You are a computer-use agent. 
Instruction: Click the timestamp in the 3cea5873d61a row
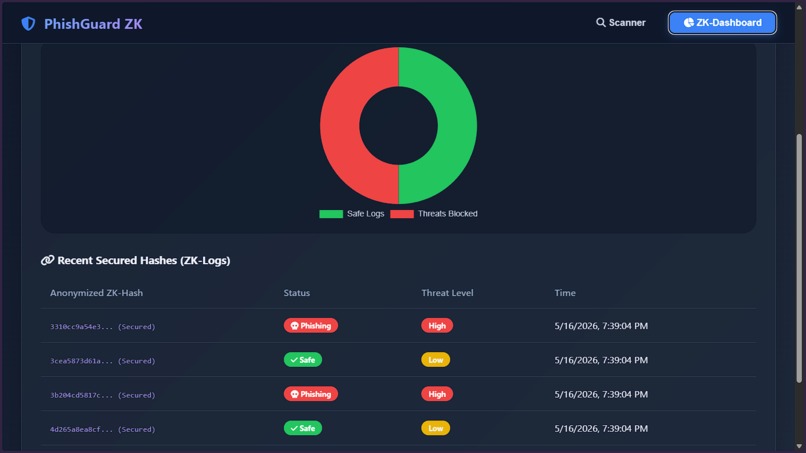click(601, 360)
